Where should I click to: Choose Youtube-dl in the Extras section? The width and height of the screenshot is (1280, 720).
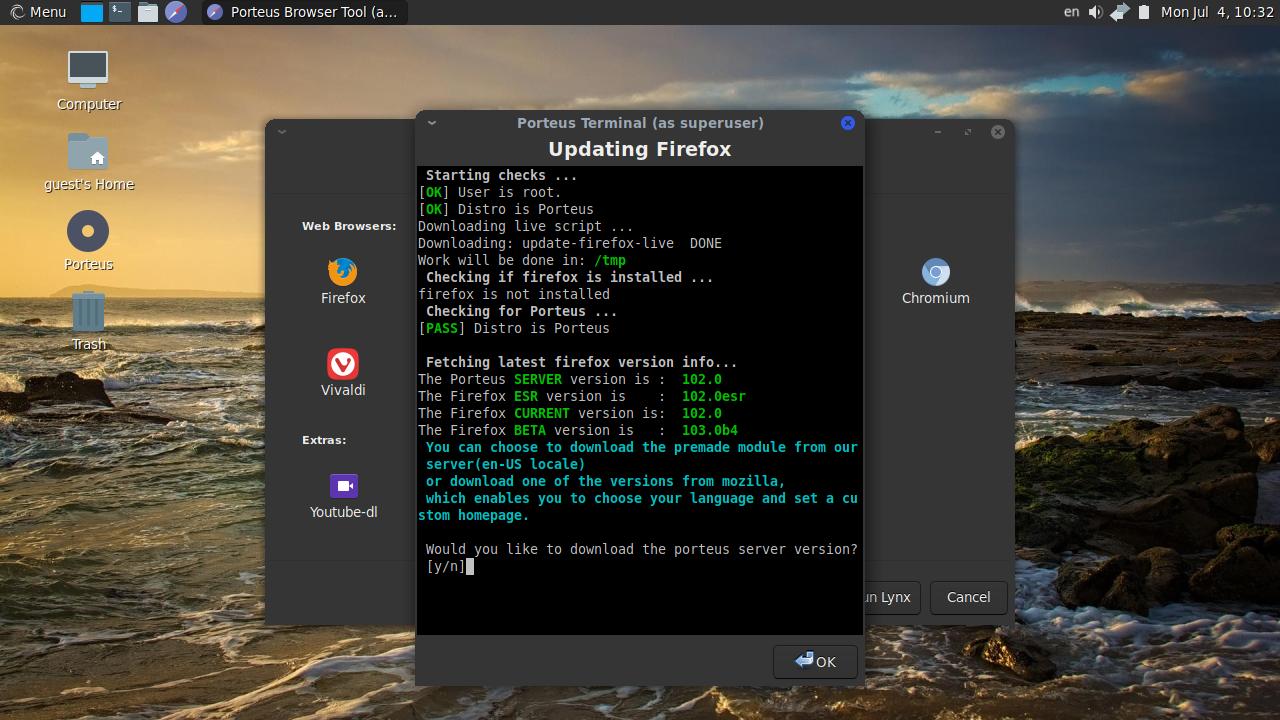(x=343, y=495)
